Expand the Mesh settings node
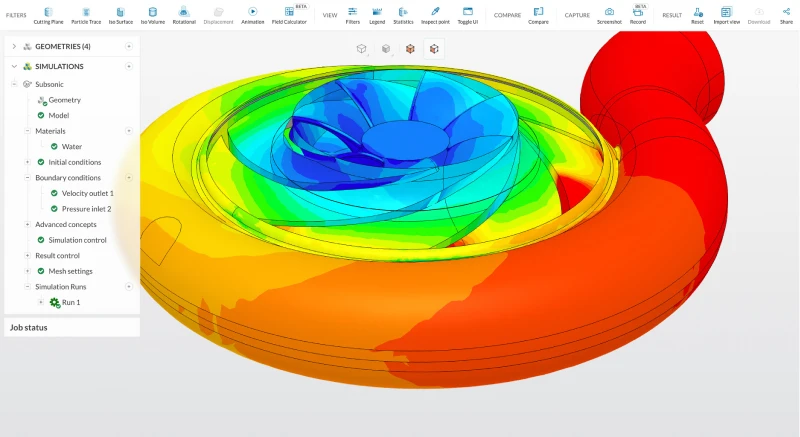This screenshot has width=800, height=437. (28, 271)
